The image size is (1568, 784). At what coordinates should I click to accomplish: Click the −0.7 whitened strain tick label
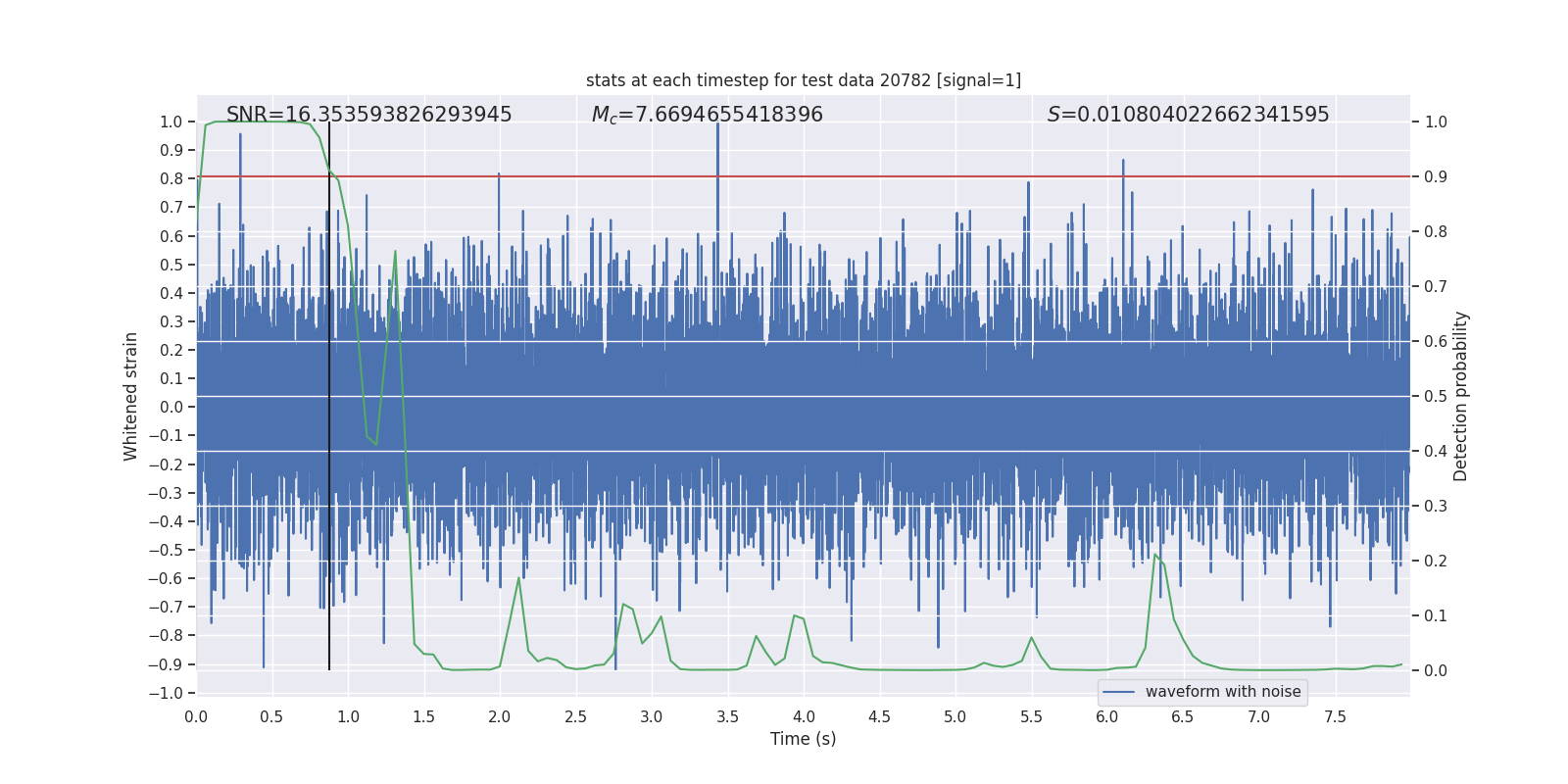point(166,607)
